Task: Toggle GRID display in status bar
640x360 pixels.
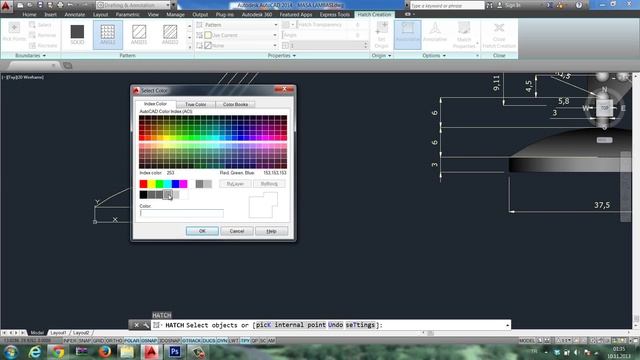Action: pos(98,340)
